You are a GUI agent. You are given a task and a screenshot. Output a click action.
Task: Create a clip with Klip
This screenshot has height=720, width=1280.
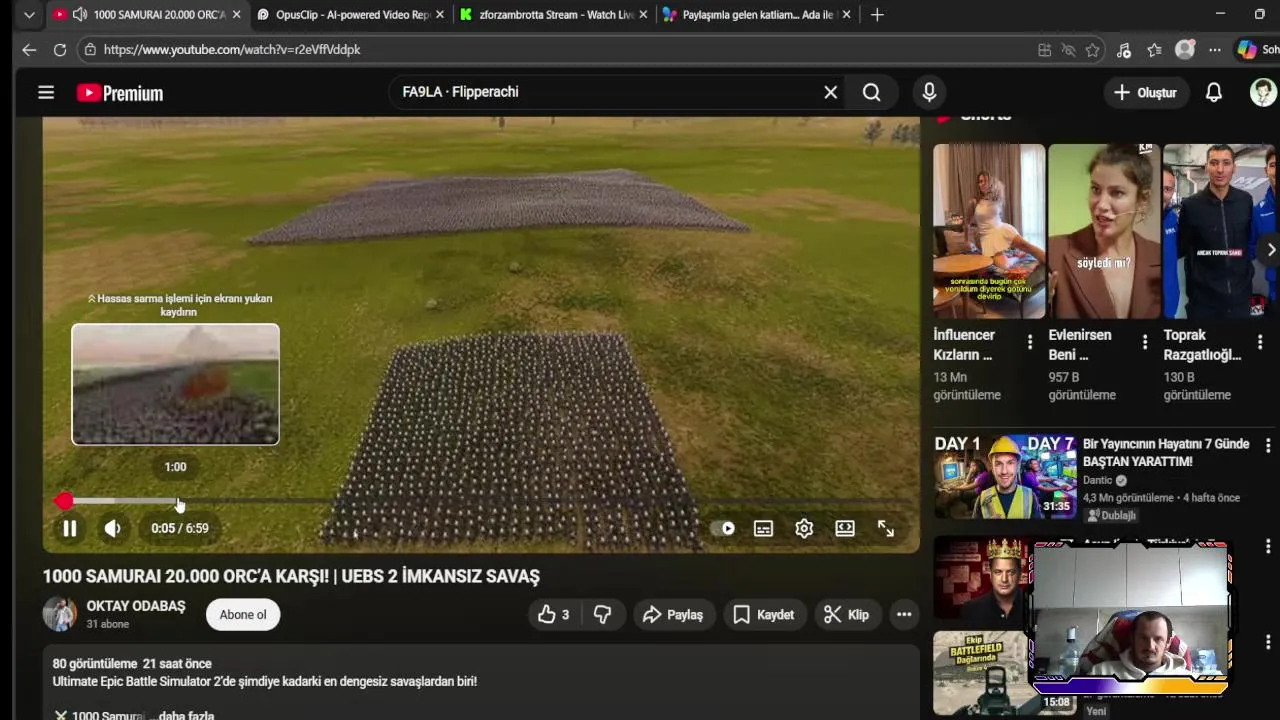click(x=846, y=614)
